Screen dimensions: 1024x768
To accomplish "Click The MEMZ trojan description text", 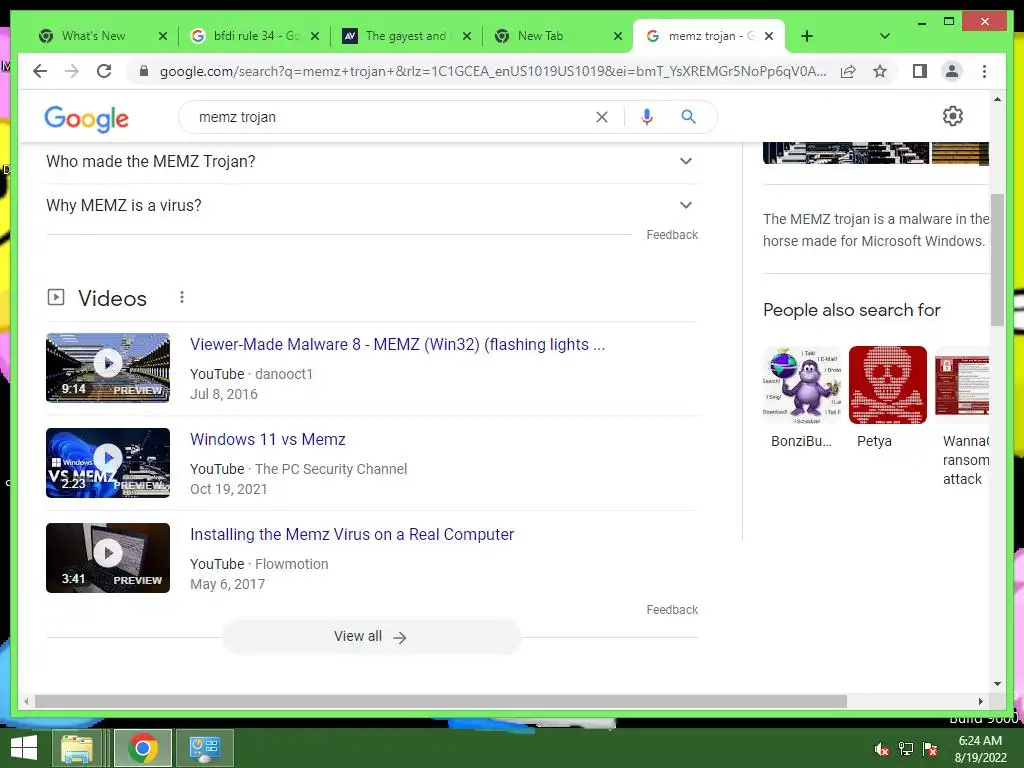I will [x=876, y=230].
